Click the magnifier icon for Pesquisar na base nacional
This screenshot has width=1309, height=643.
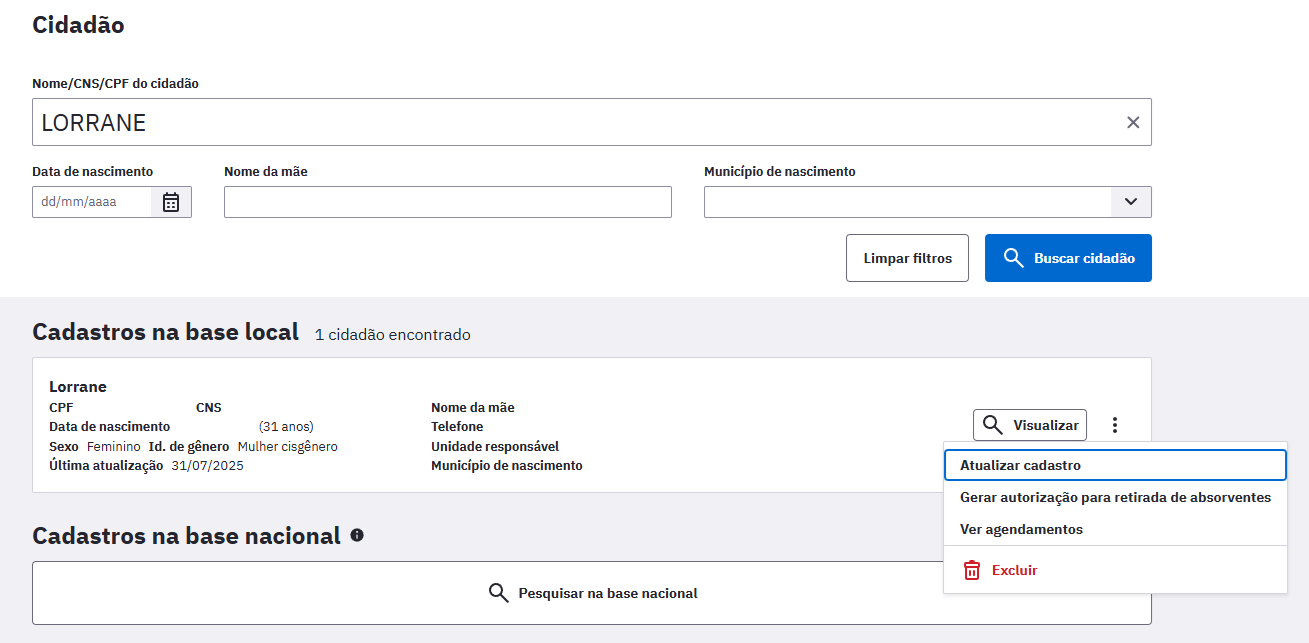[x=498, y=593]
